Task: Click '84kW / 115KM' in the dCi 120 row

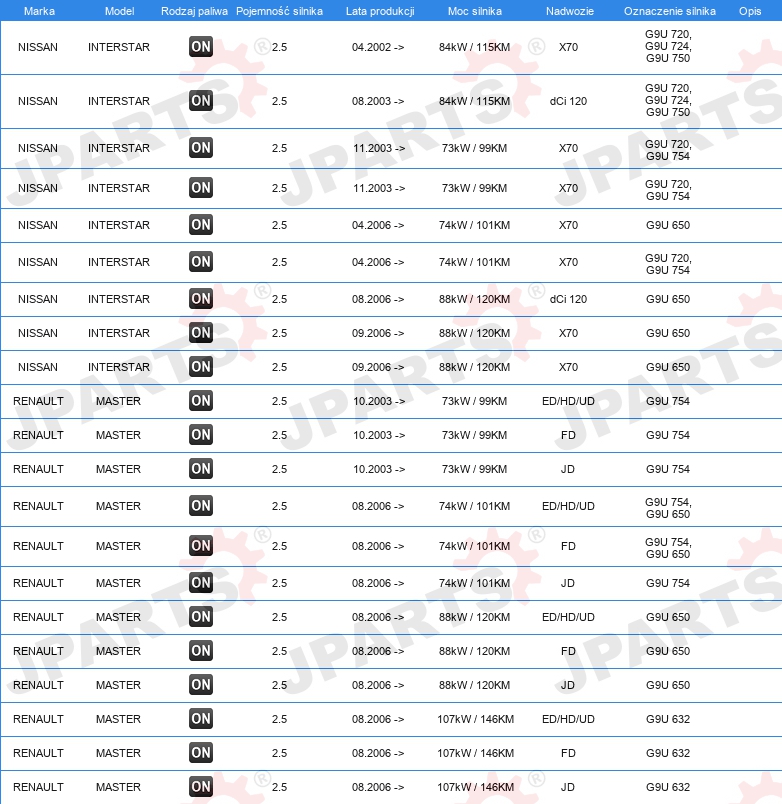Action: [474, 101]
